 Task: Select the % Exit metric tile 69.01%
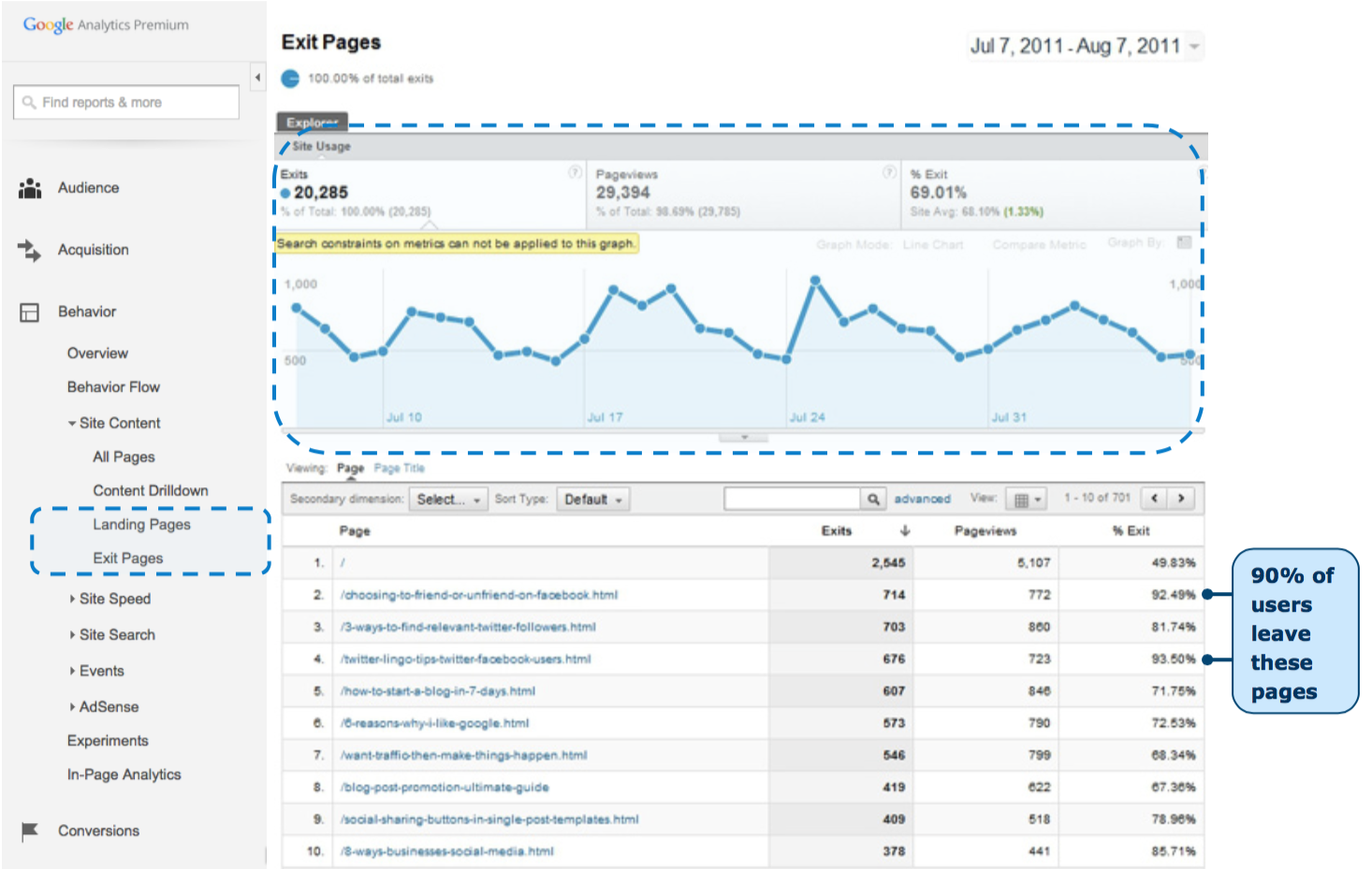coord(1054,195)
